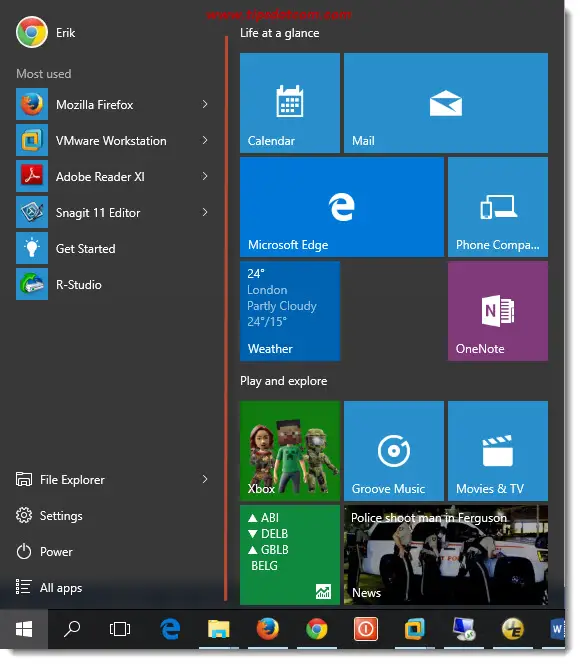Expand Snagit 11 Editor jump list arrow
The image size is (580, 664).
coord(205,212)
